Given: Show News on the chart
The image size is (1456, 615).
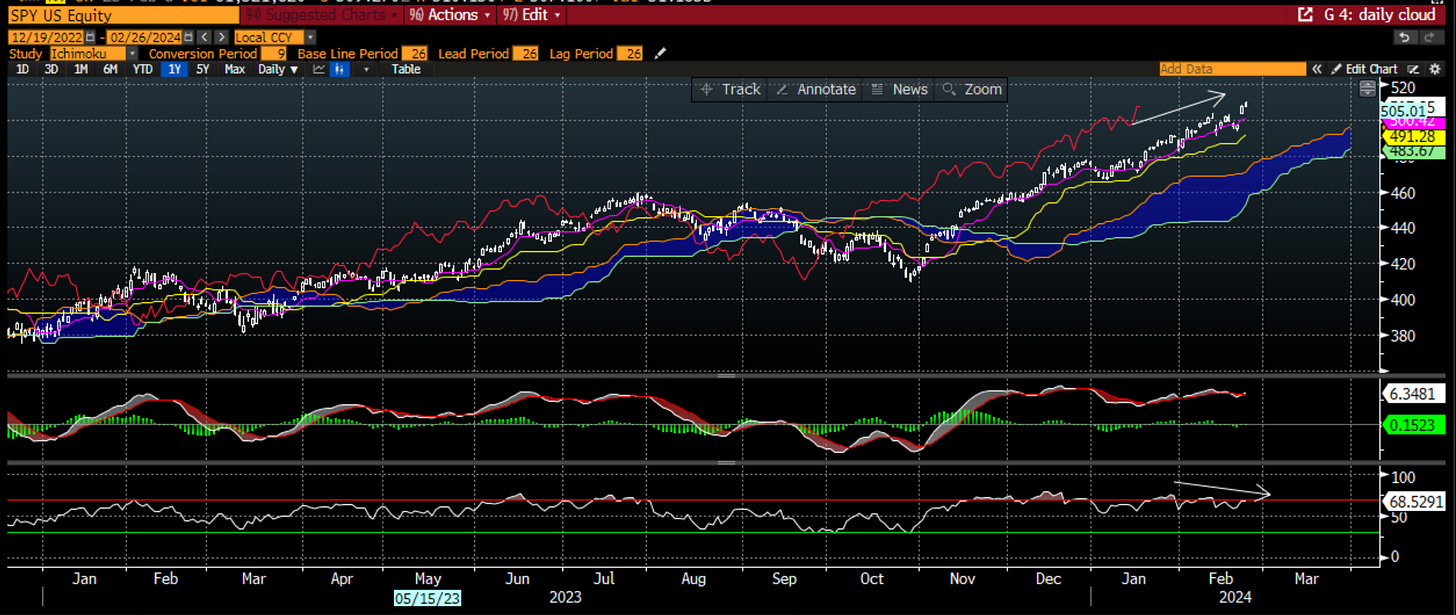Looking at the screenshot, I should pyautogui.click(x=899, y=89).
